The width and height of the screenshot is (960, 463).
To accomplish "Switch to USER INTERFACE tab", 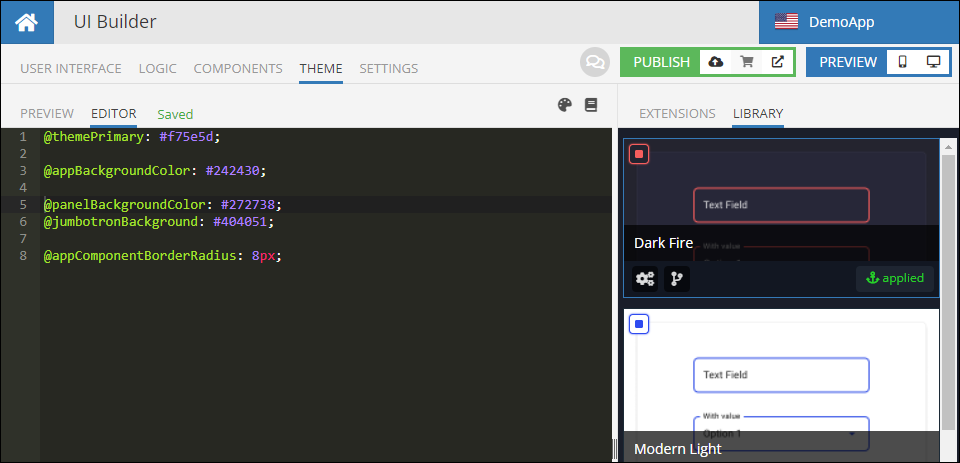I will coord(71,69).
